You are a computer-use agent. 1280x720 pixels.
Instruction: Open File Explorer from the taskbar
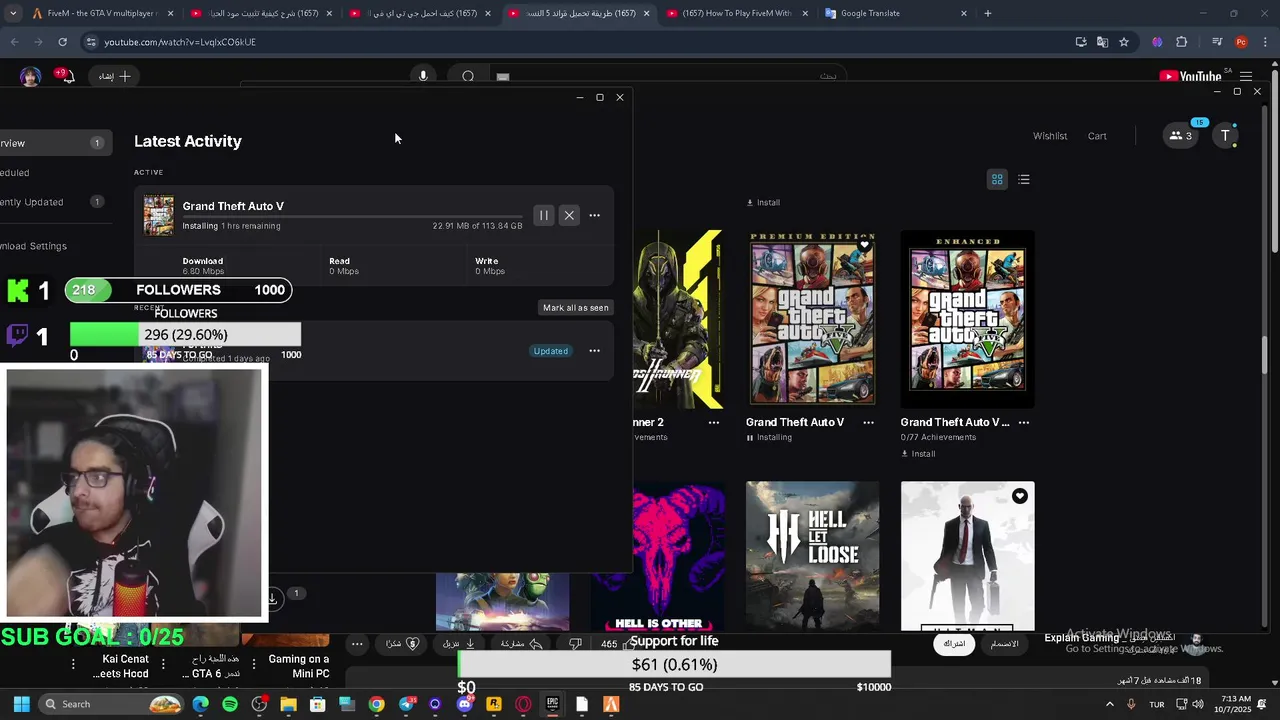[288, 704]
